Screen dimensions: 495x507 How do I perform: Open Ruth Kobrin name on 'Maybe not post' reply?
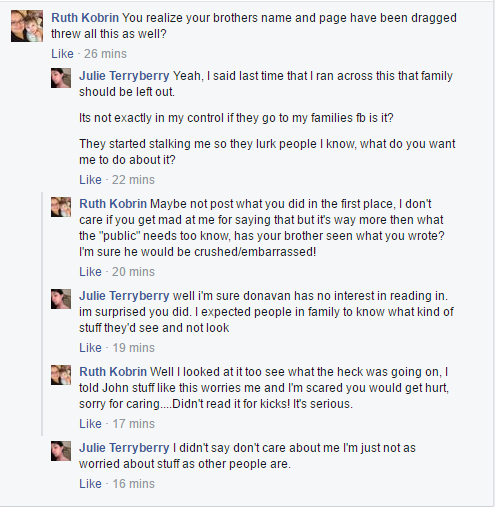(113, 204)
